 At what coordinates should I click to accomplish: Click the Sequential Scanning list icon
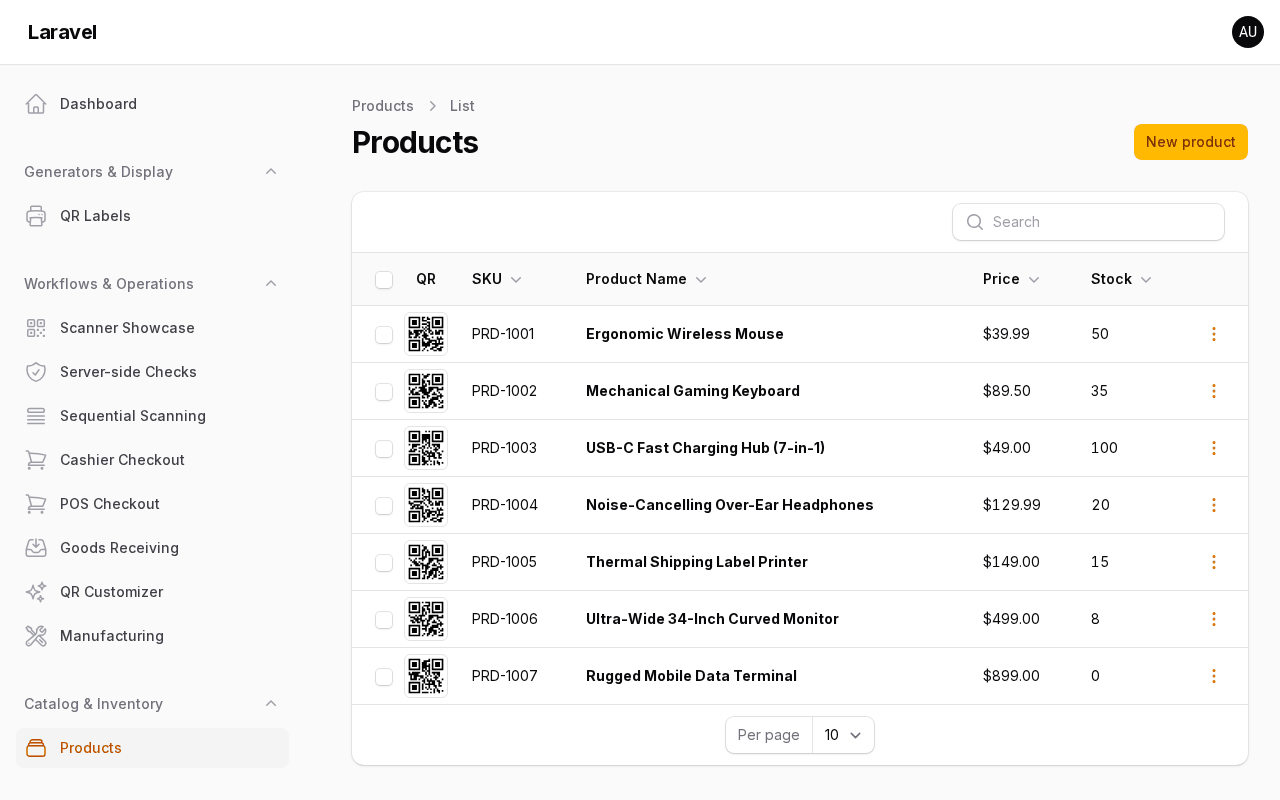[x=36, y=416]
